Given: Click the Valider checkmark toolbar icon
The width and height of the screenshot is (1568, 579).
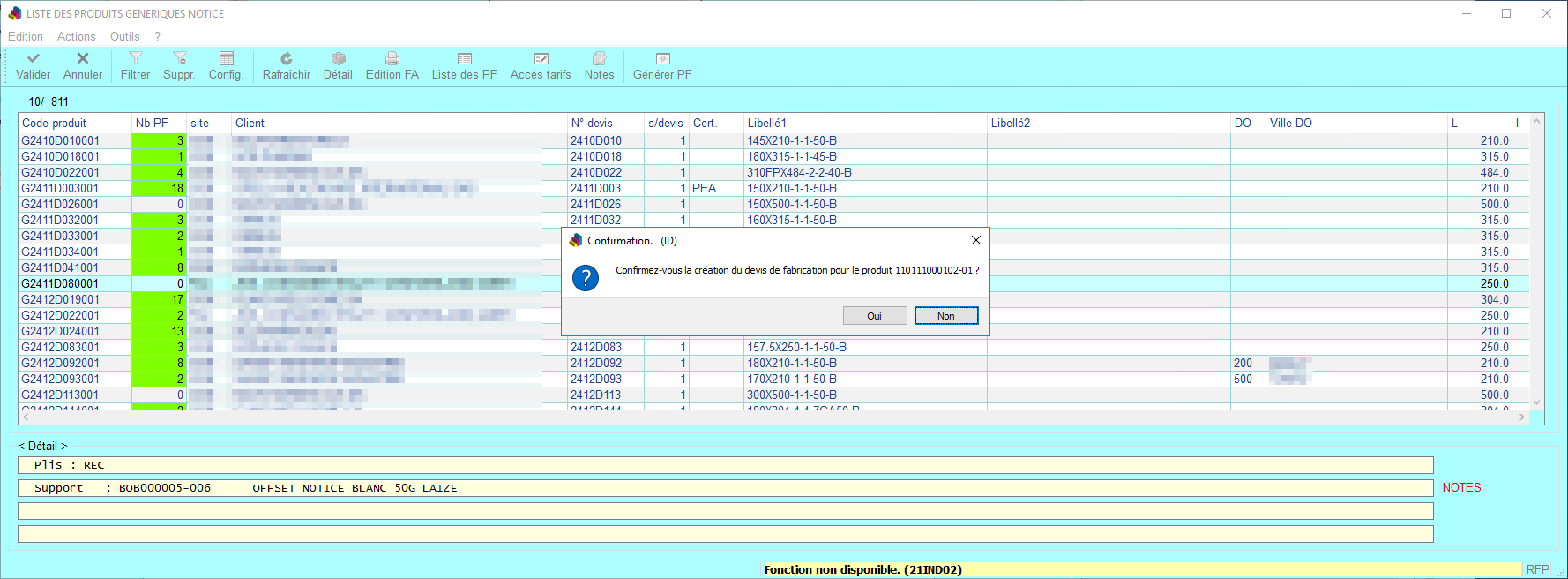Looking at the screenshot, I should point(34,58).
